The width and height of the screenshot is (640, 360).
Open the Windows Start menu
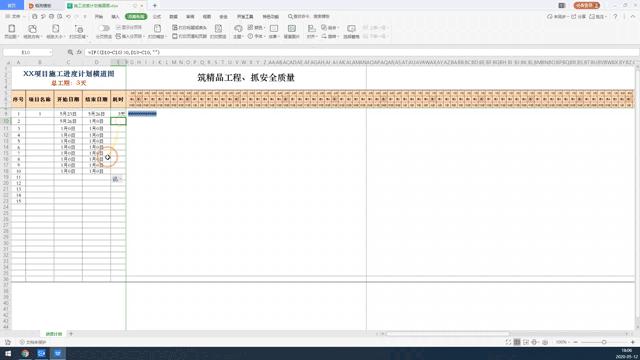coord(8,353)
